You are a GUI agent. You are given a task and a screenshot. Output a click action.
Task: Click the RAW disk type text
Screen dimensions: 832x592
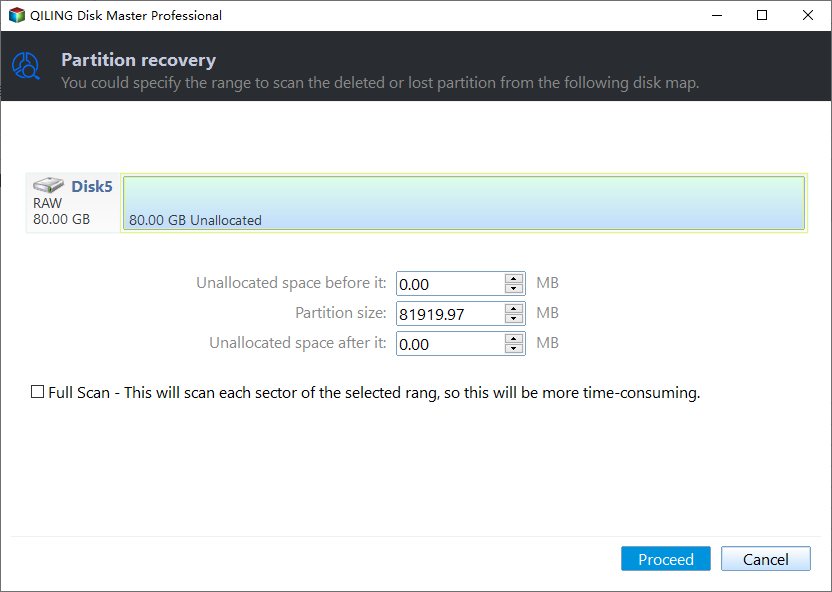point(47,203)
